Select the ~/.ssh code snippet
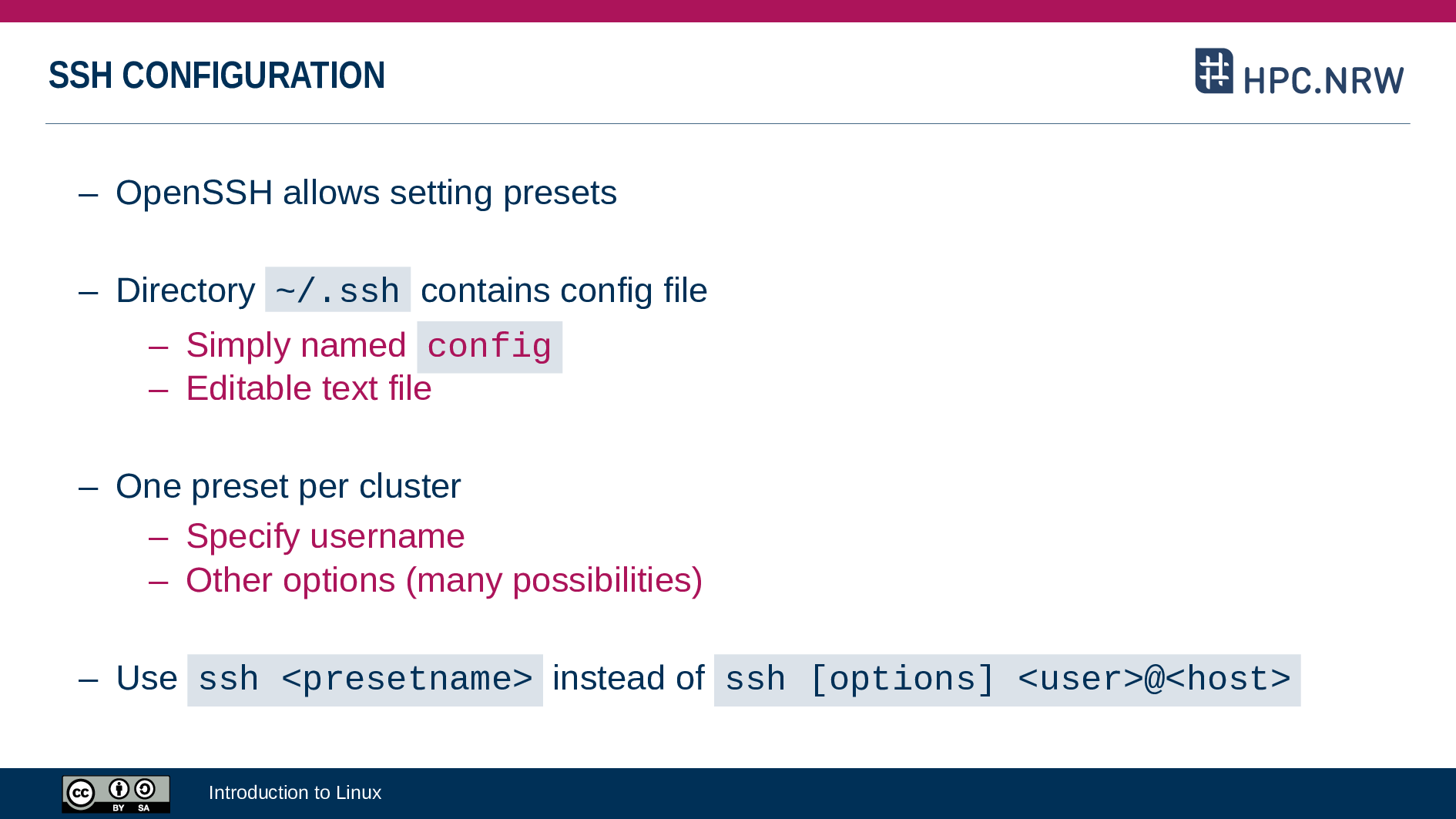Image resolution: width=1456 pixels, height=819 pixels. 337,290
